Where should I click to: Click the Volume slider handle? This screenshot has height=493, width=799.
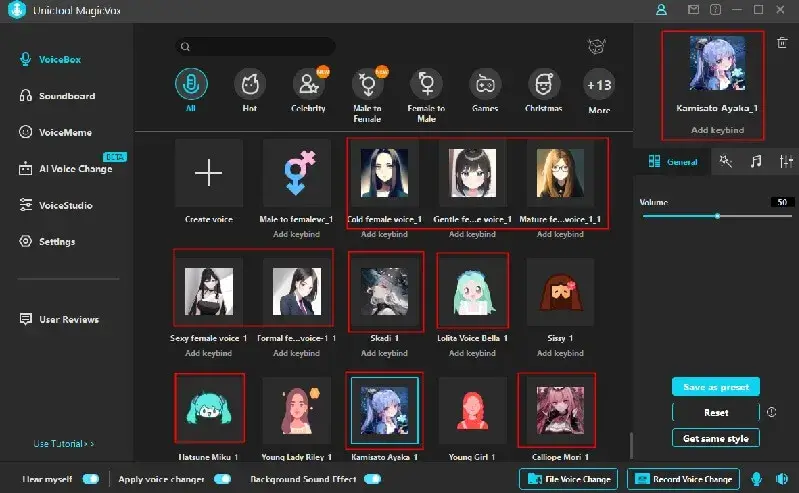coord(717,216)
